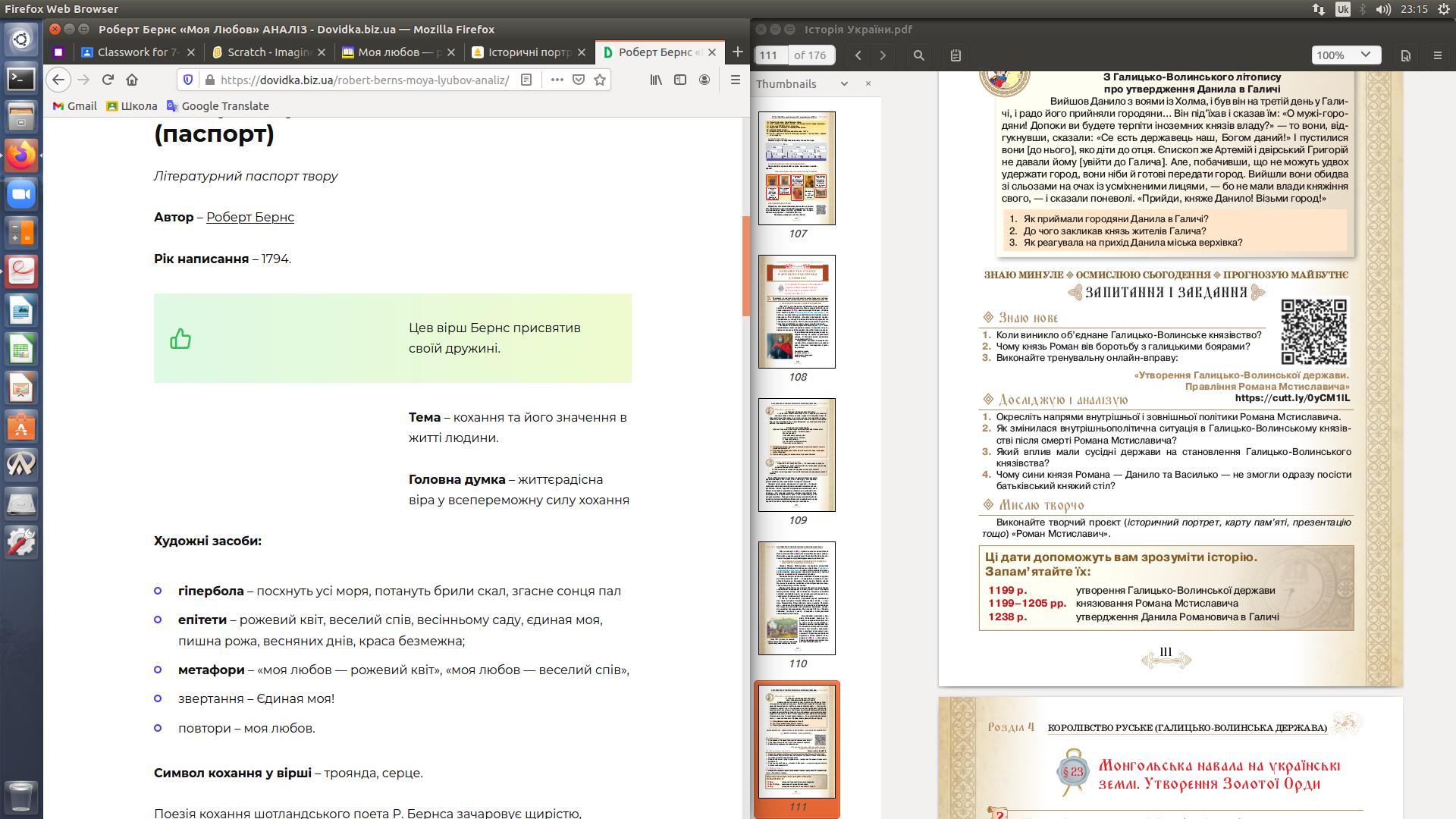Image resolution: width=1456 pixels, height=819 pixels.
Task: Close the Thumbnails side pane
Action: (x=868, y=83)
